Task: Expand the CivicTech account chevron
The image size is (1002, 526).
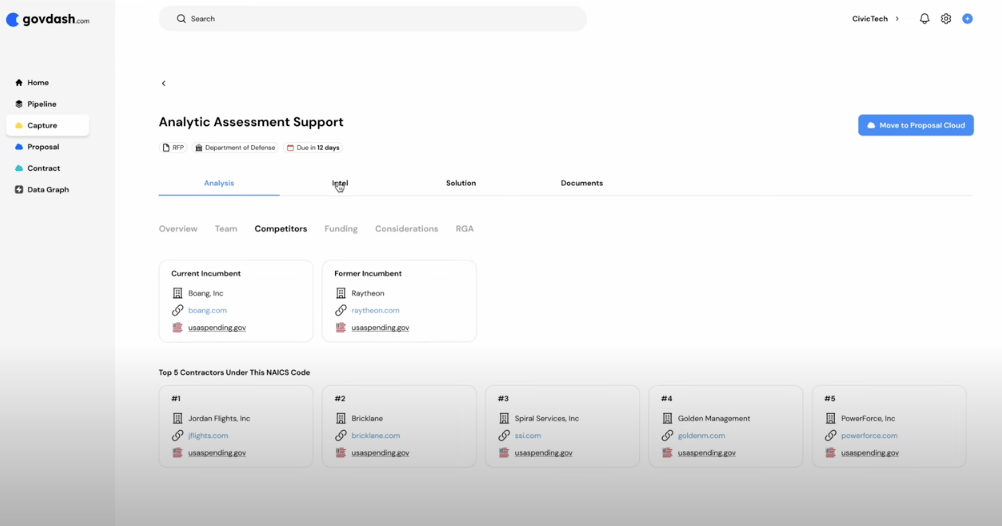Action: 897,19
